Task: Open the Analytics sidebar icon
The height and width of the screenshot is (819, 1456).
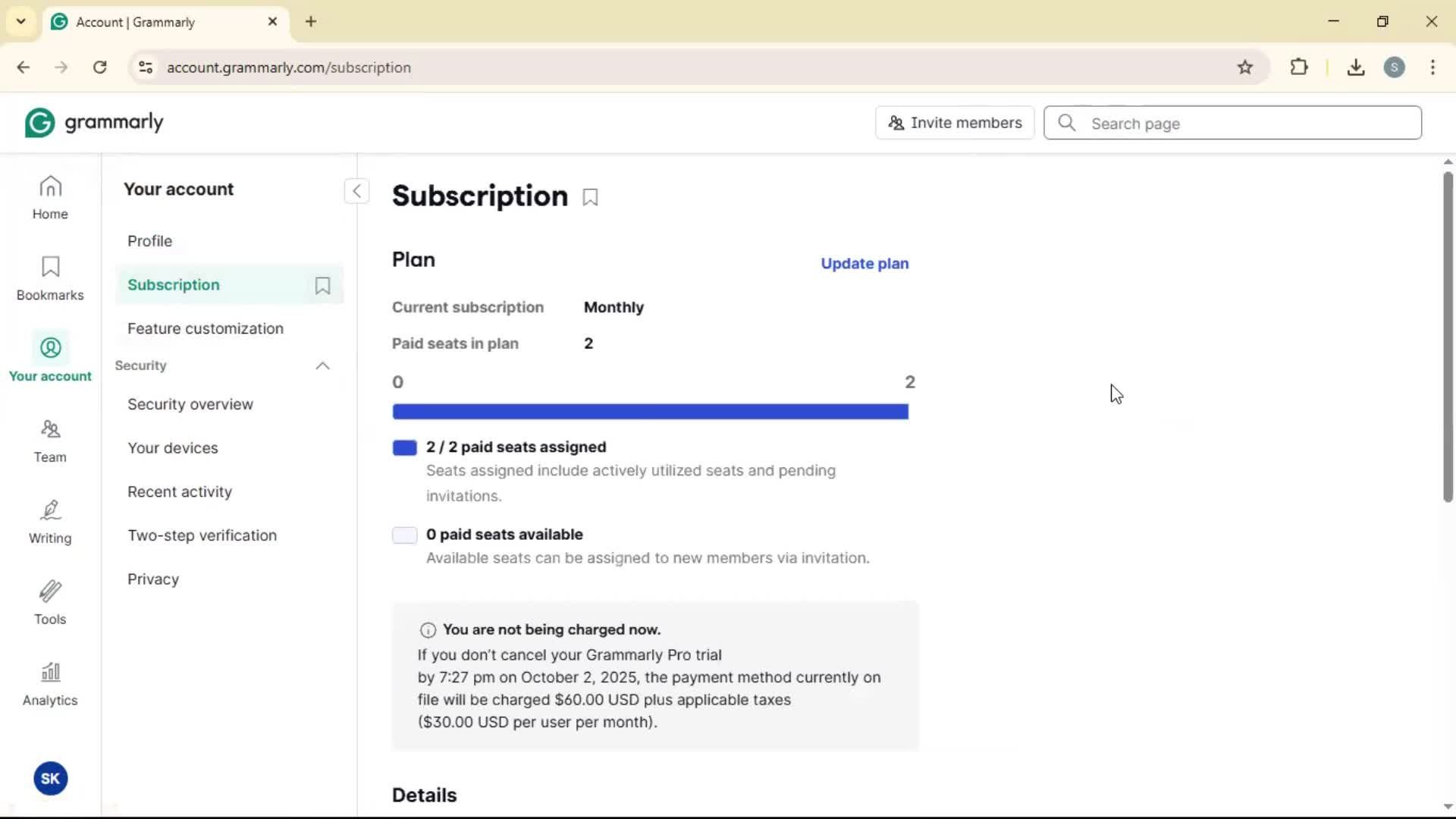Action: (x=50, y=684)
